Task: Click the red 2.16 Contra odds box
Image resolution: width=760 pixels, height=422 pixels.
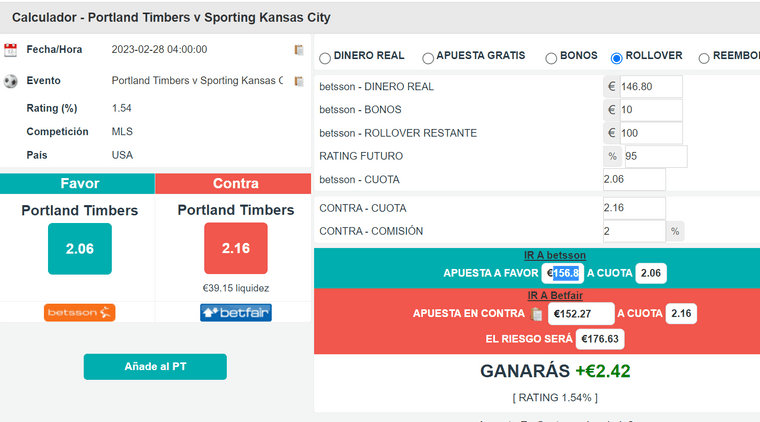Action: tap(236, 248)
